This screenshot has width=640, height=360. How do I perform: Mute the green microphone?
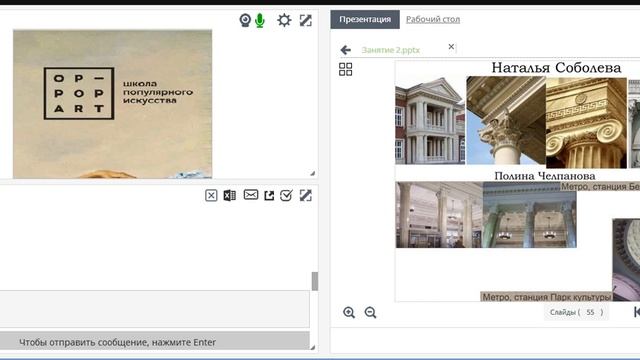pos(260,20)
